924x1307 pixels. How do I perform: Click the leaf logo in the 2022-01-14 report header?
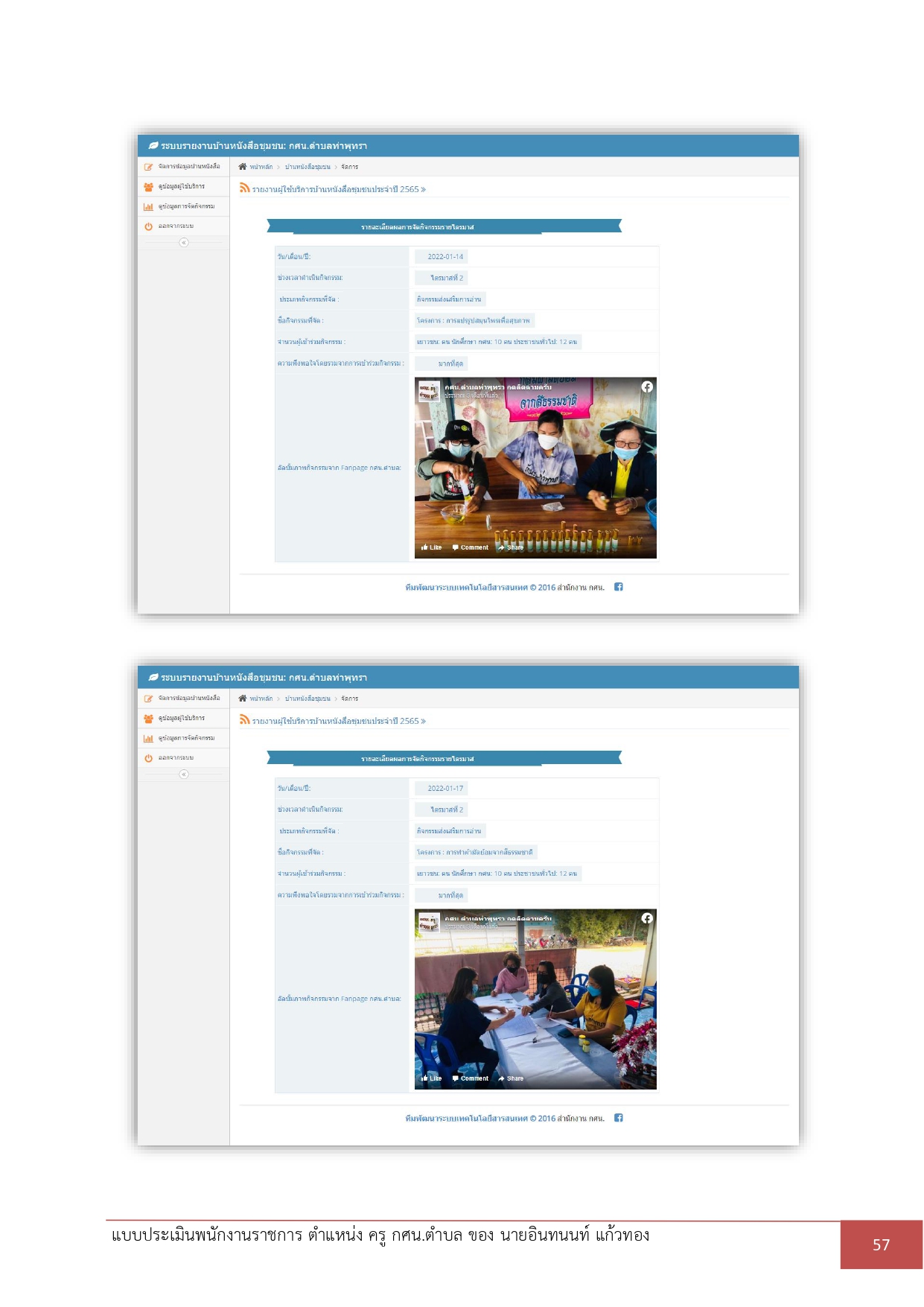pos(153,146)
